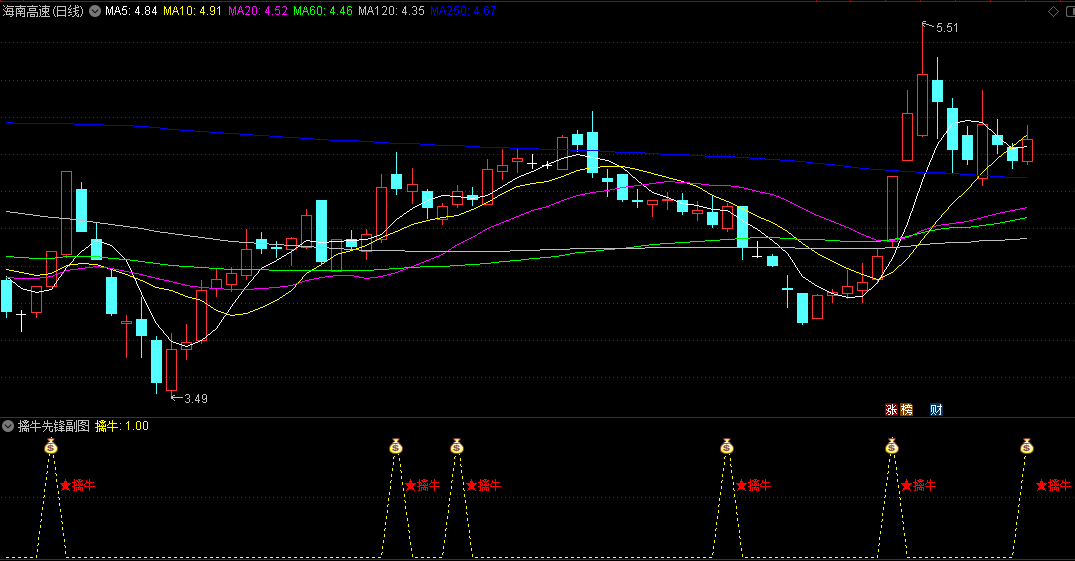Screen dimensions: 1075x561
Task: Open the 涨 info marker icon
Action: point(891,409)
